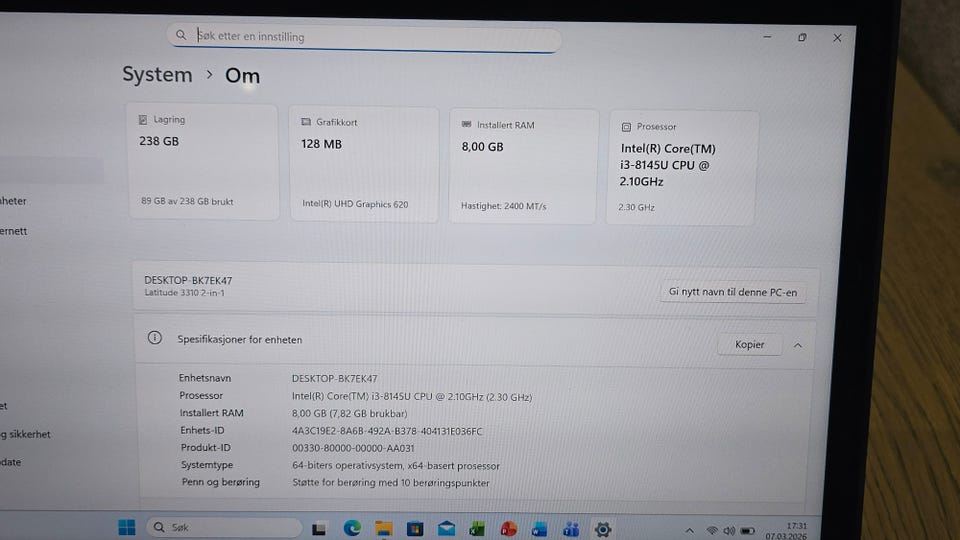Open the sidebar item ending in 'ernett'
The width and height of the screenshot is (960, 540).
(x=13, y=231)
